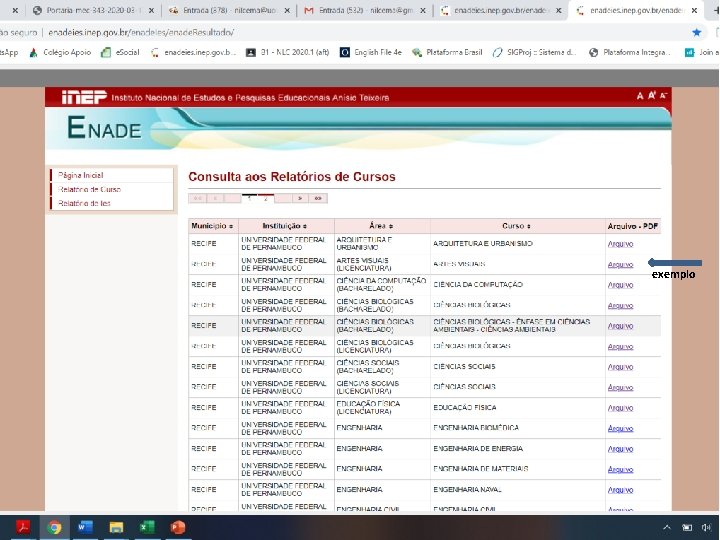Open the enadeies.inep.gov.b... bookmark

tap(193, 52)
